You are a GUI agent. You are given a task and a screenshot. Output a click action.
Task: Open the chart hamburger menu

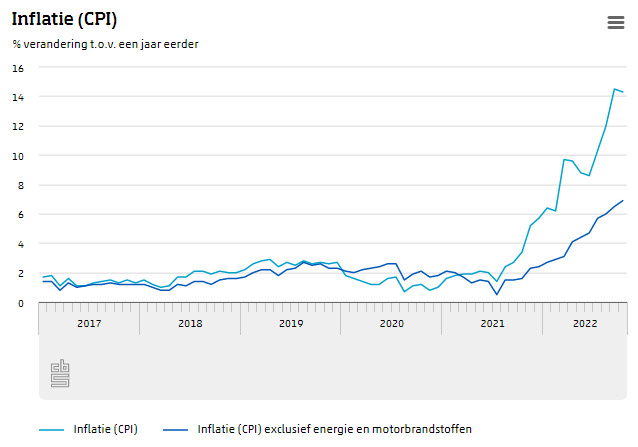(x=616, y=23)
